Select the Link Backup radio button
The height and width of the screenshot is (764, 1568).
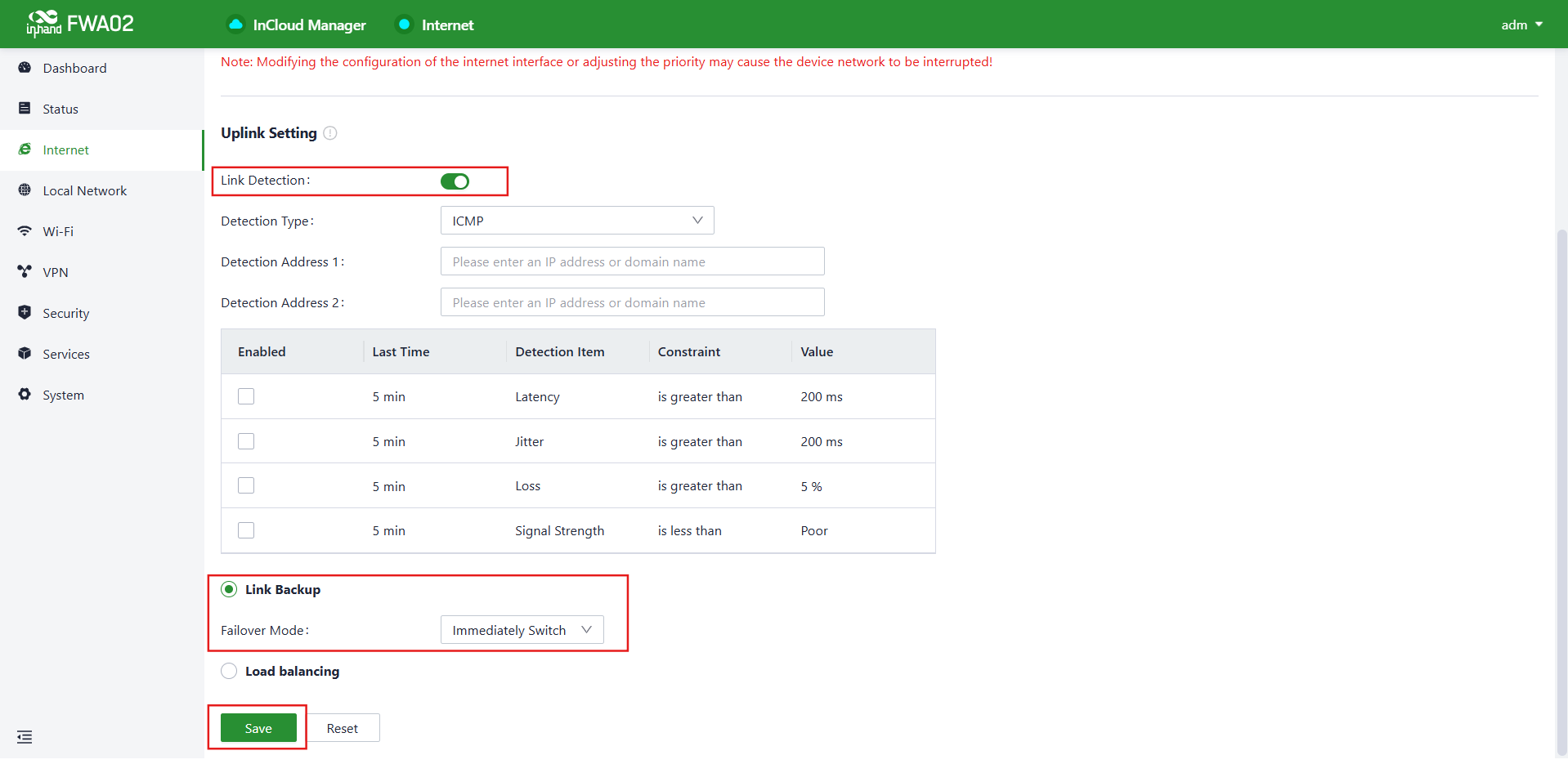point(229,589)
